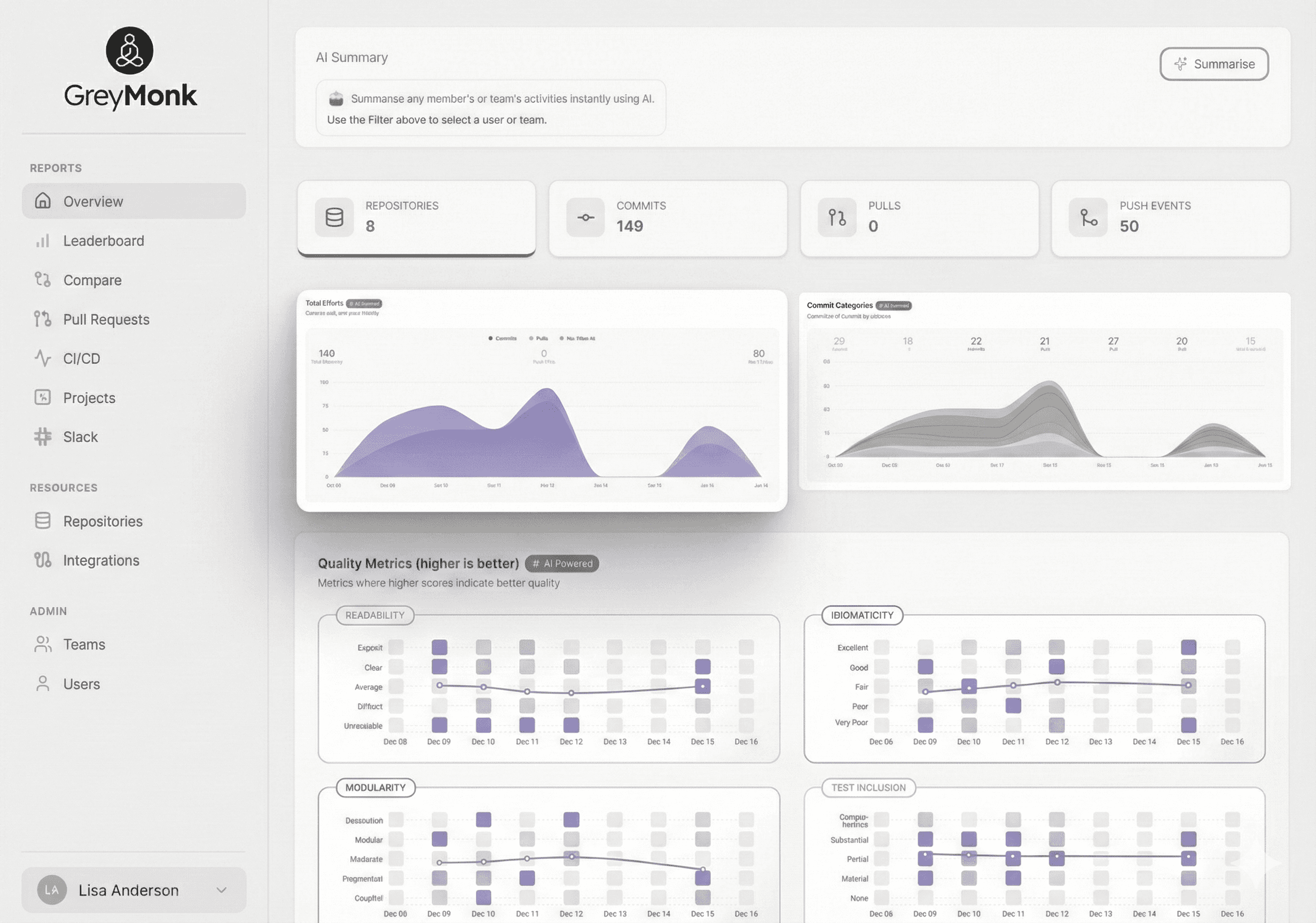1316x923 pixels.
Task: Expand the Lisa Anderson user chevron
Action: point(222,890)
